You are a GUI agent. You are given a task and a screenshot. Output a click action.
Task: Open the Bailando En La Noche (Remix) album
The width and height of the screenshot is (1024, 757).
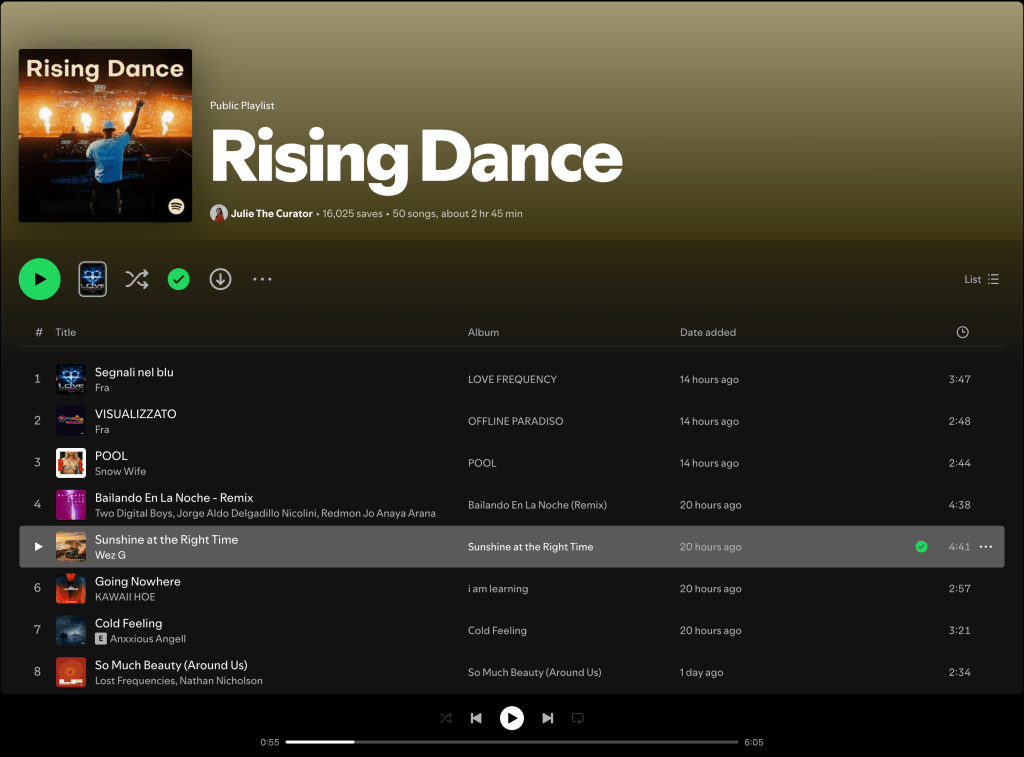pyautogui.click(x=537, y=505)
